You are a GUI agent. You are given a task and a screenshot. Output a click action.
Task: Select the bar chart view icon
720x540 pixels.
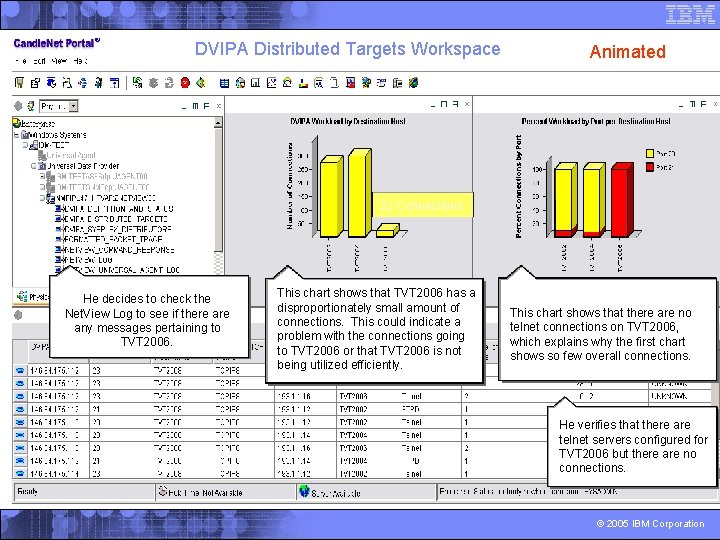(255, 83)
